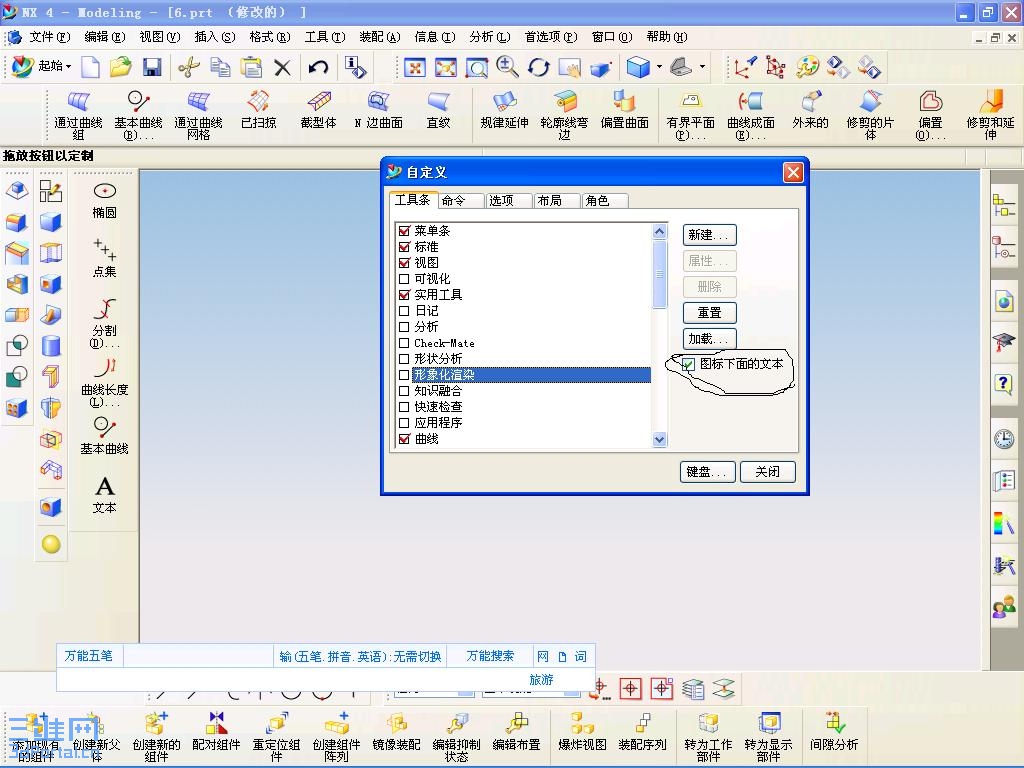Viewport: 1024px width, 768px height.
Task: Expand the shaded cube display style dropdown arrow
Action: click(659, 67)
